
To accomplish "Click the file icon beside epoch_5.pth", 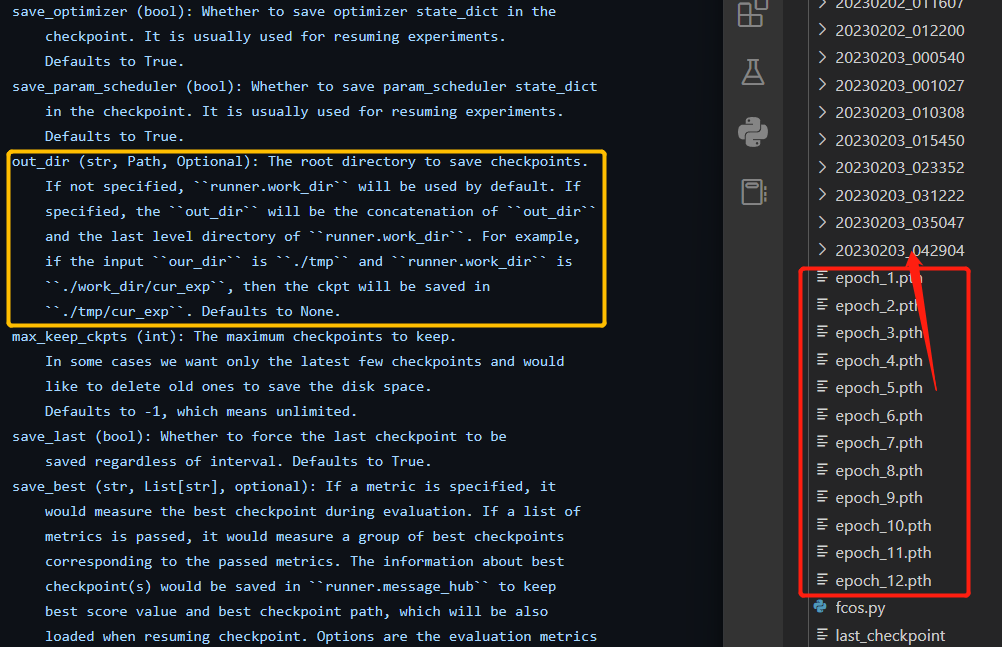I will coord(823,387).
